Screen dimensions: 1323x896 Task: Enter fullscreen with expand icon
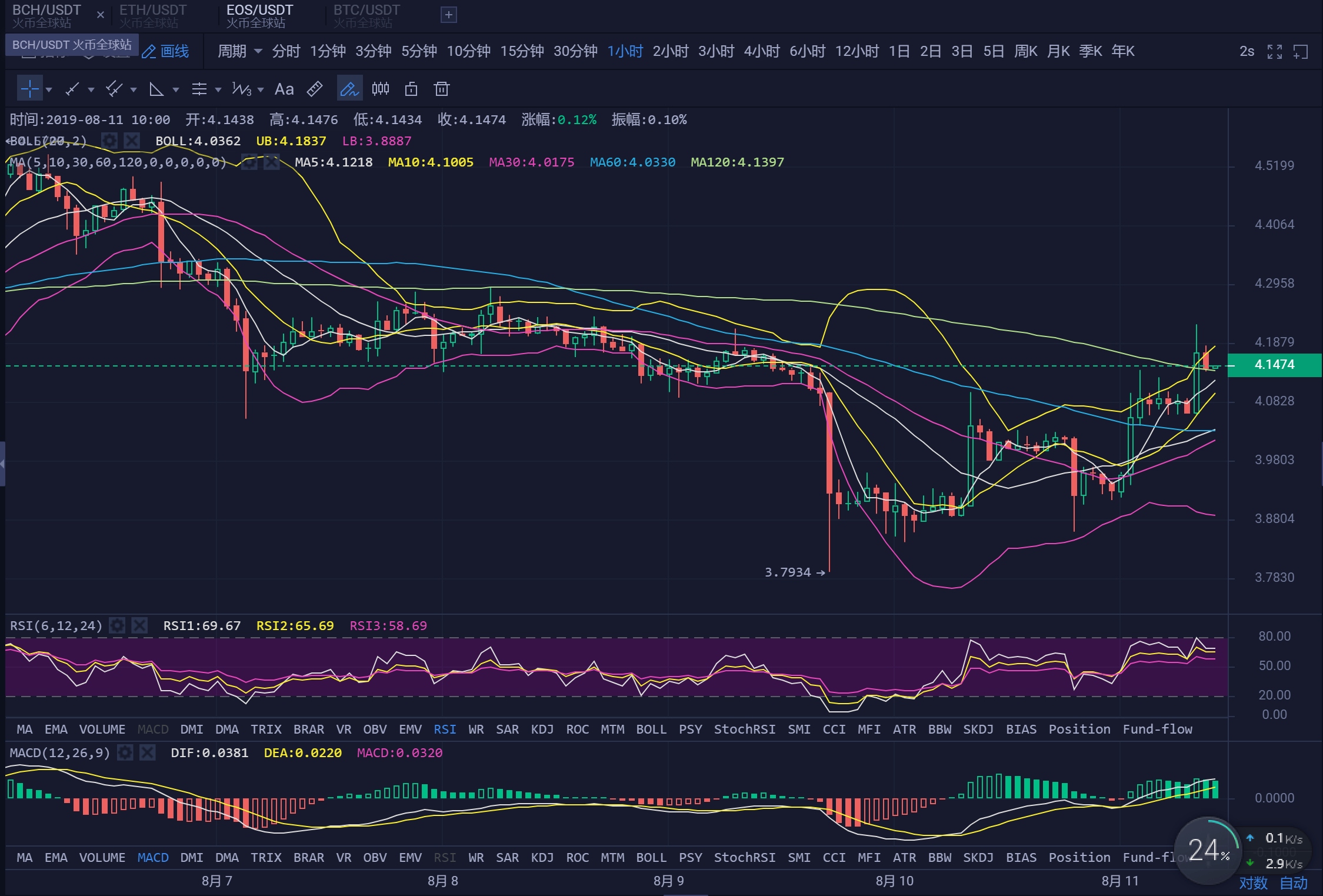pos(1275,52)
